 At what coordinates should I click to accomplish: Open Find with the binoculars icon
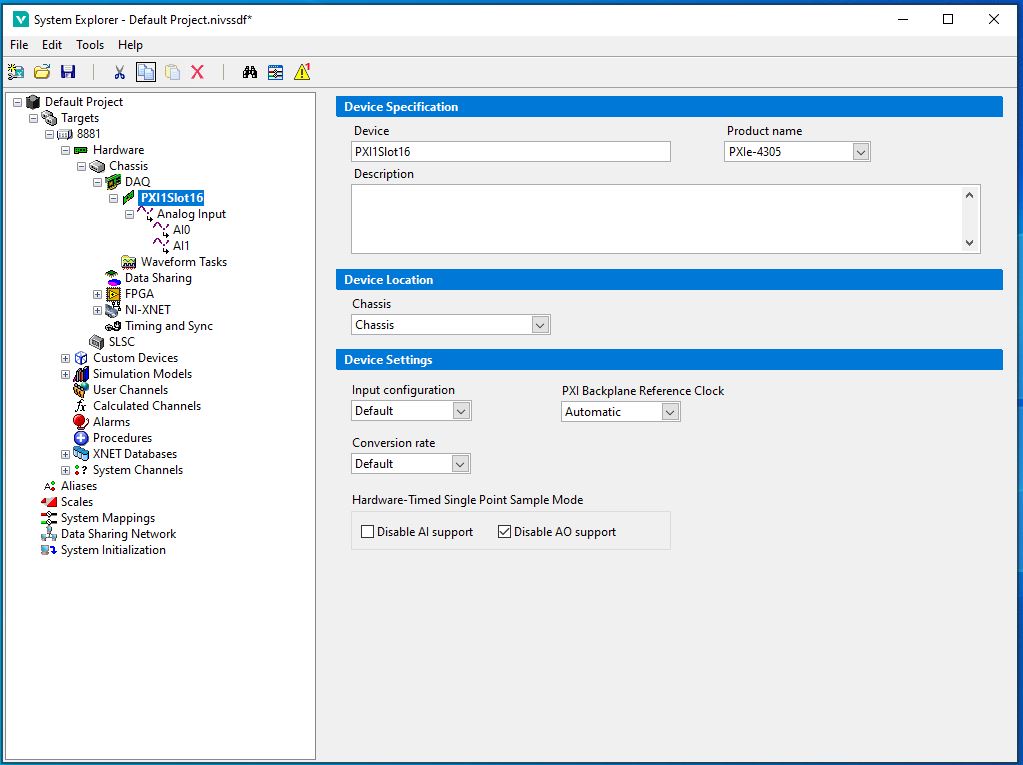[x=249, y=72]
